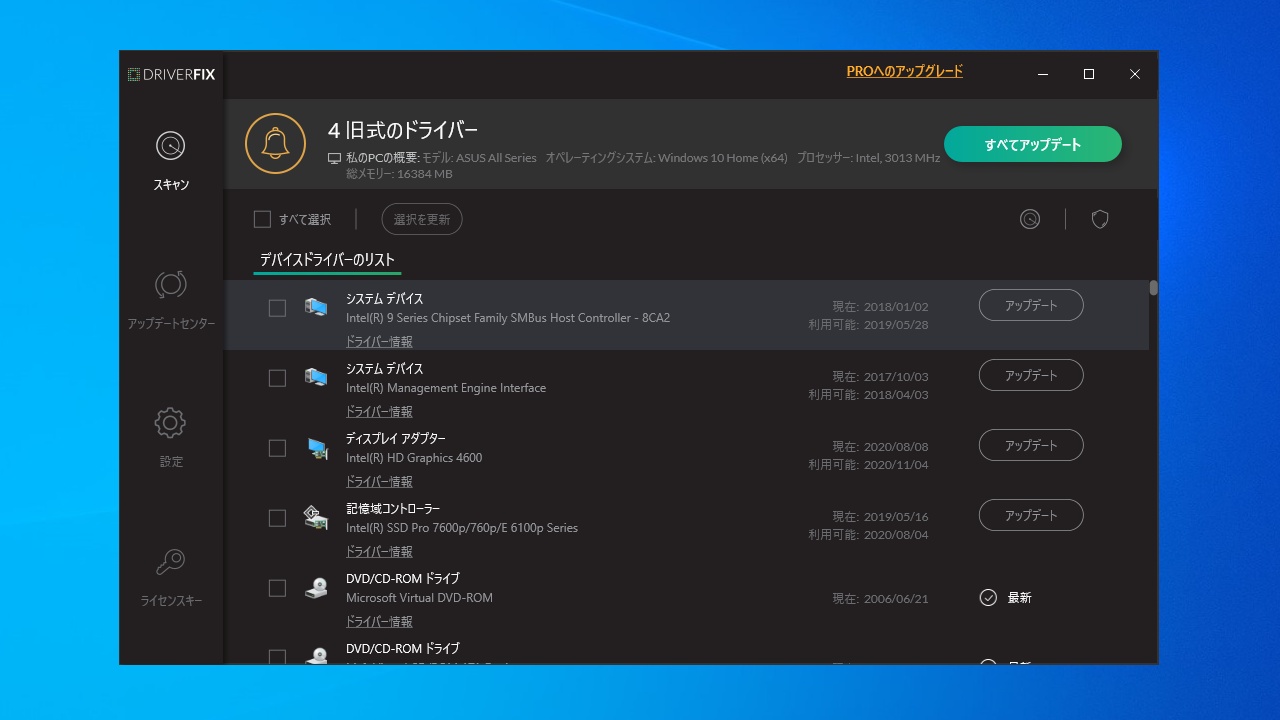Click storage controller icon for Intel SSD Pro
Image resolution: width=1280 pixels, height=720 pixels.
316,518
